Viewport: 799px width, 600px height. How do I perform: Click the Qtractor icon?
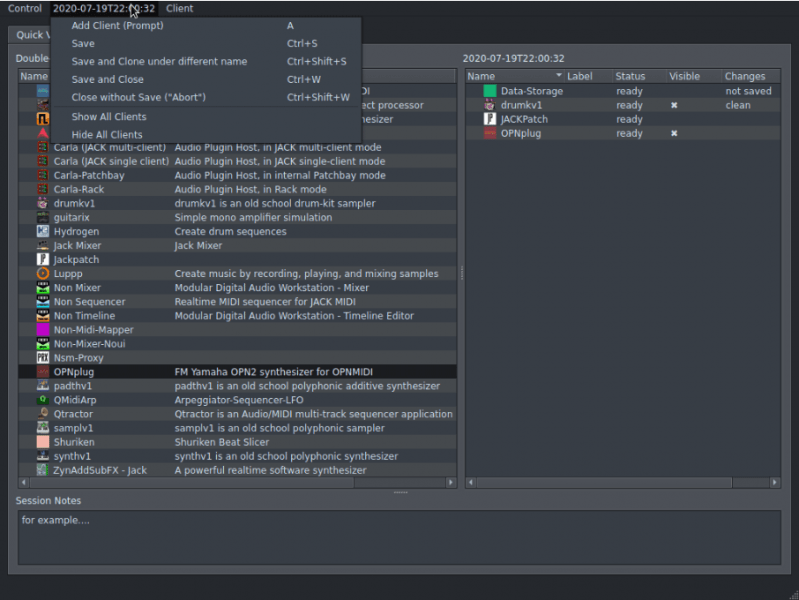pyautogui.click(x=43, y=414)
